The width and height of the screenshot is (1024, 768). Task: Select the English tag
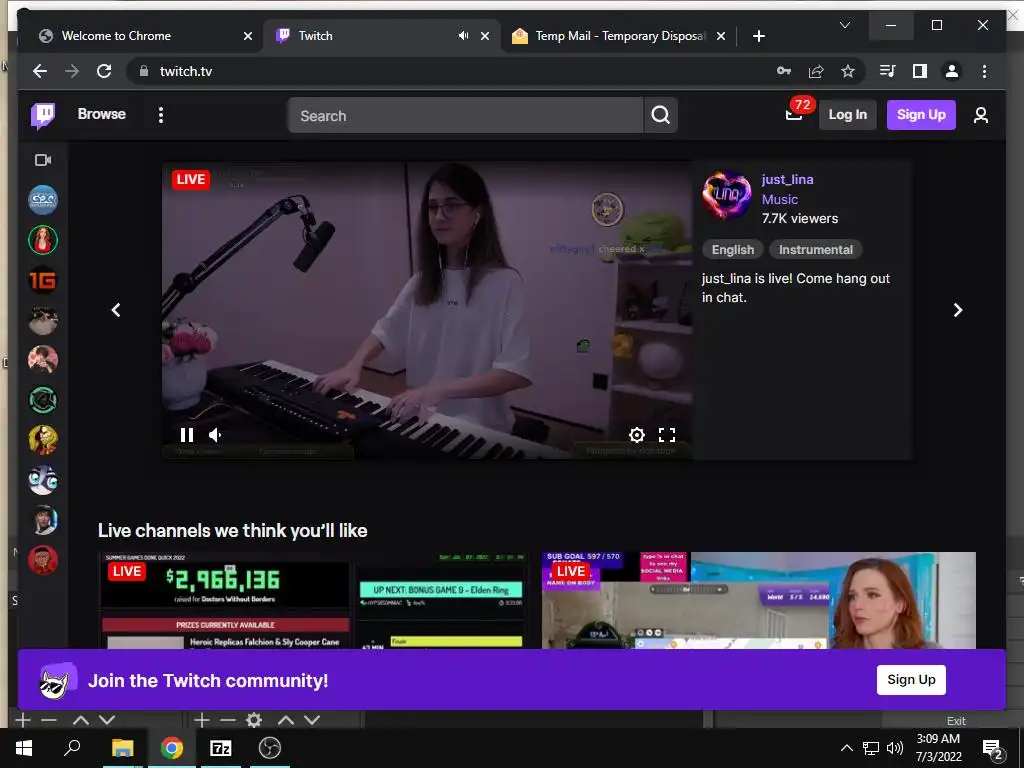pos(733,249)
